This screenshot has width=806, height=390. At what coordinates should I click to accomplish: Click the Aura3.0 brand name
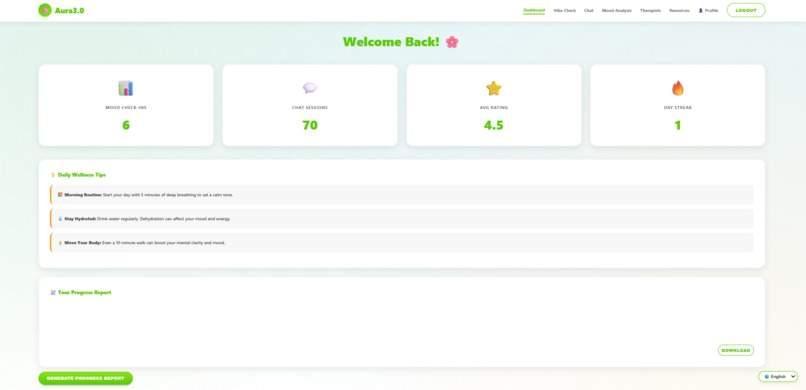[x=69, y=10]
